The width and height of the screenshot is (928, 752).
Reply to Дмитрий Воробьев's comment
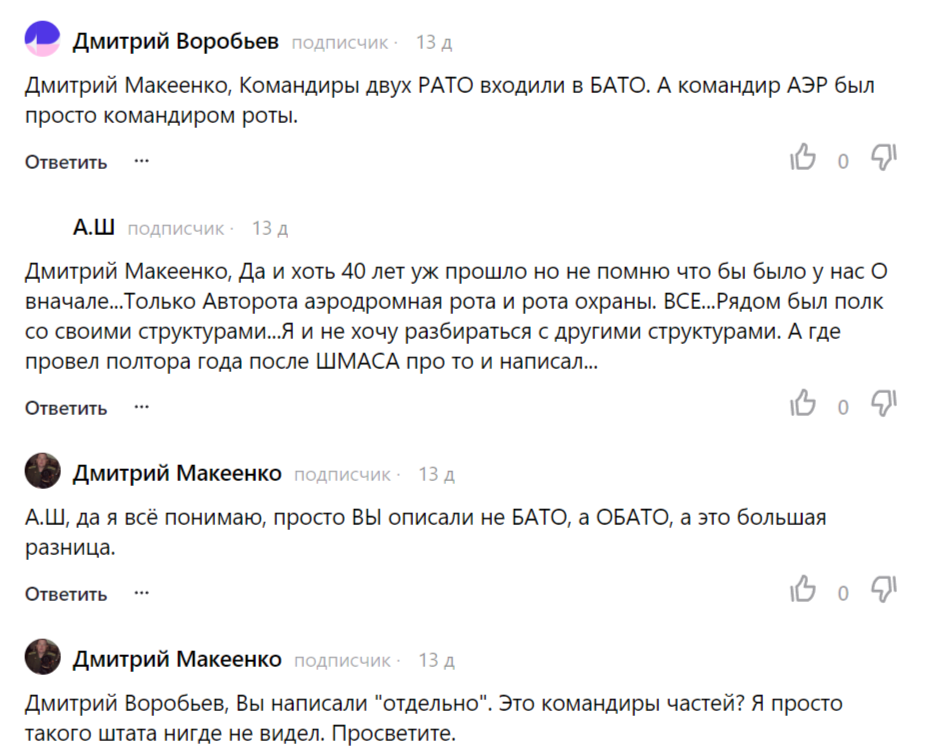click(x=64, y=161)
